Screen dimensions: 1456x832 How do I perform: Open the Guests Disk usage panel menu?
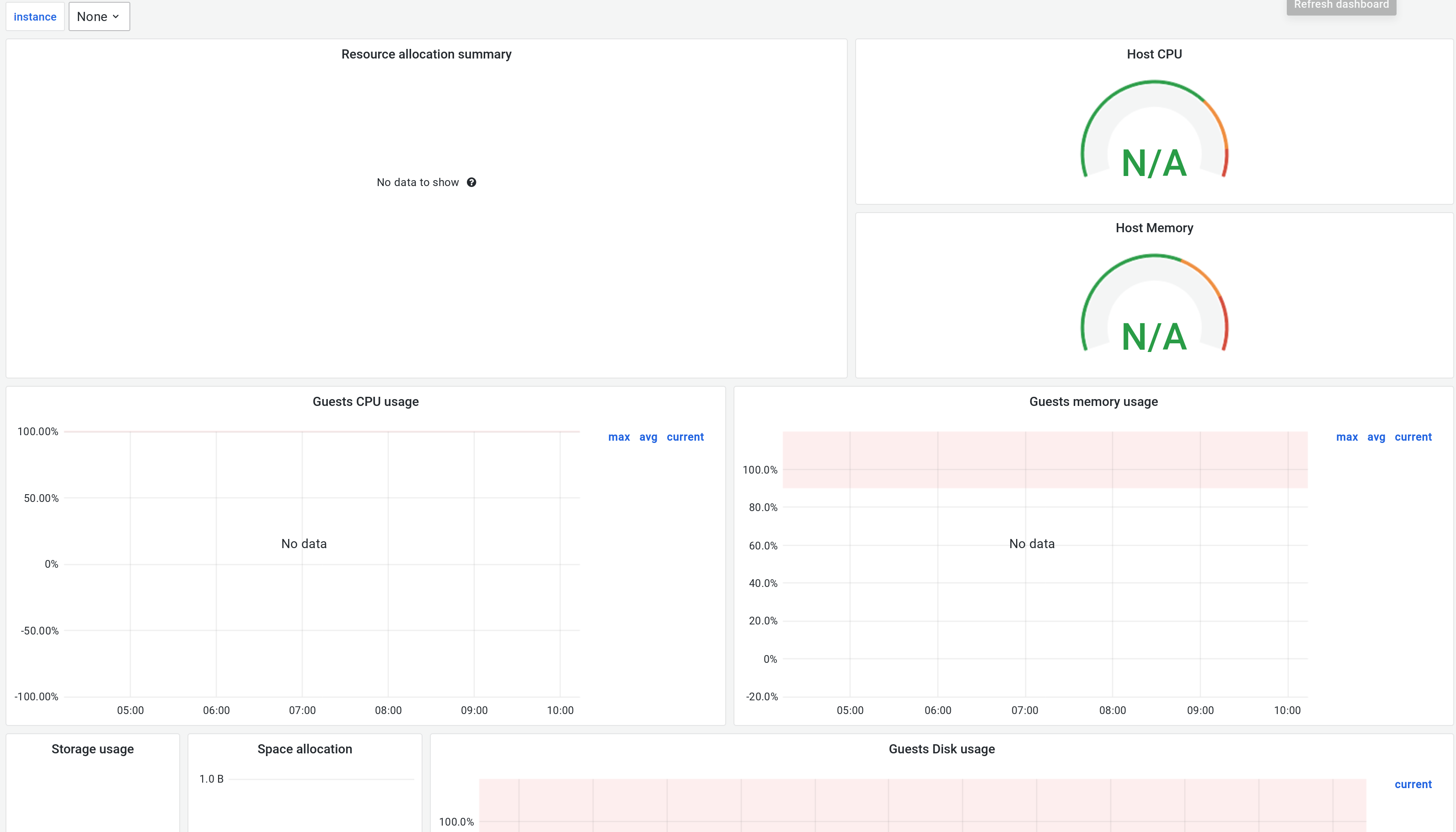pos(941,749)
